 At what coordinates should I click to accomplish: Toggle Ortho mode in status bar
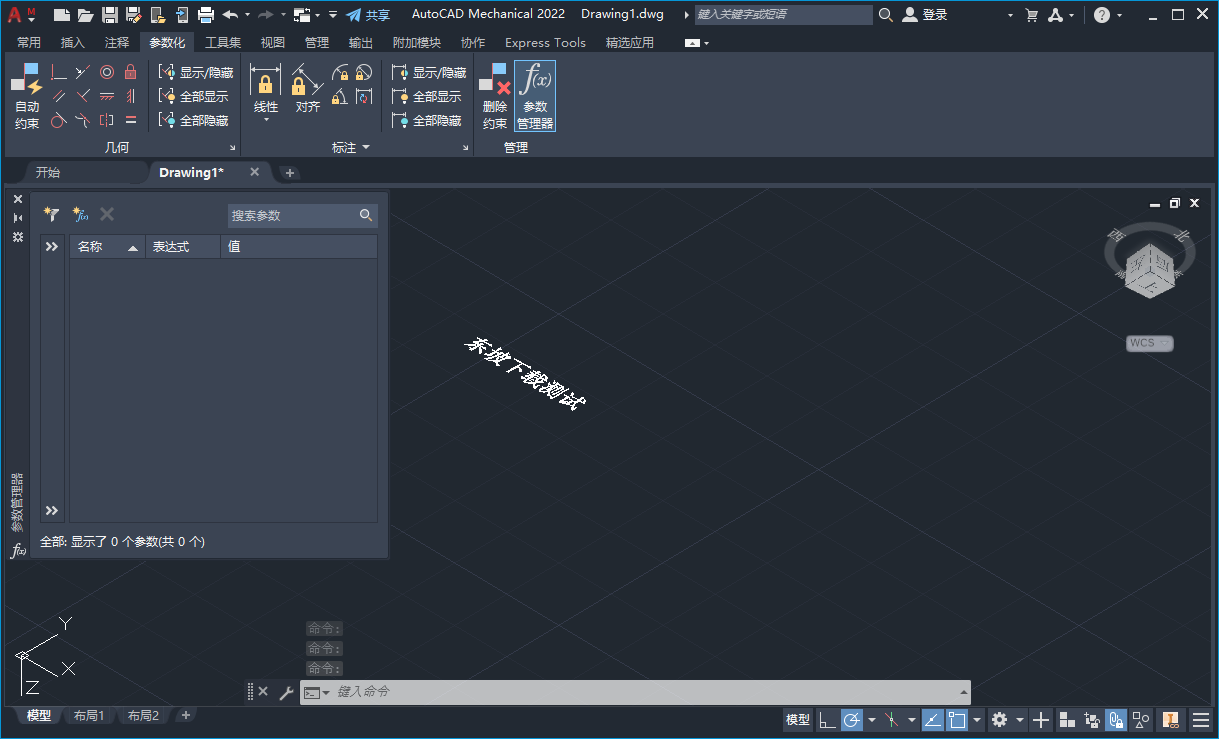827,720
